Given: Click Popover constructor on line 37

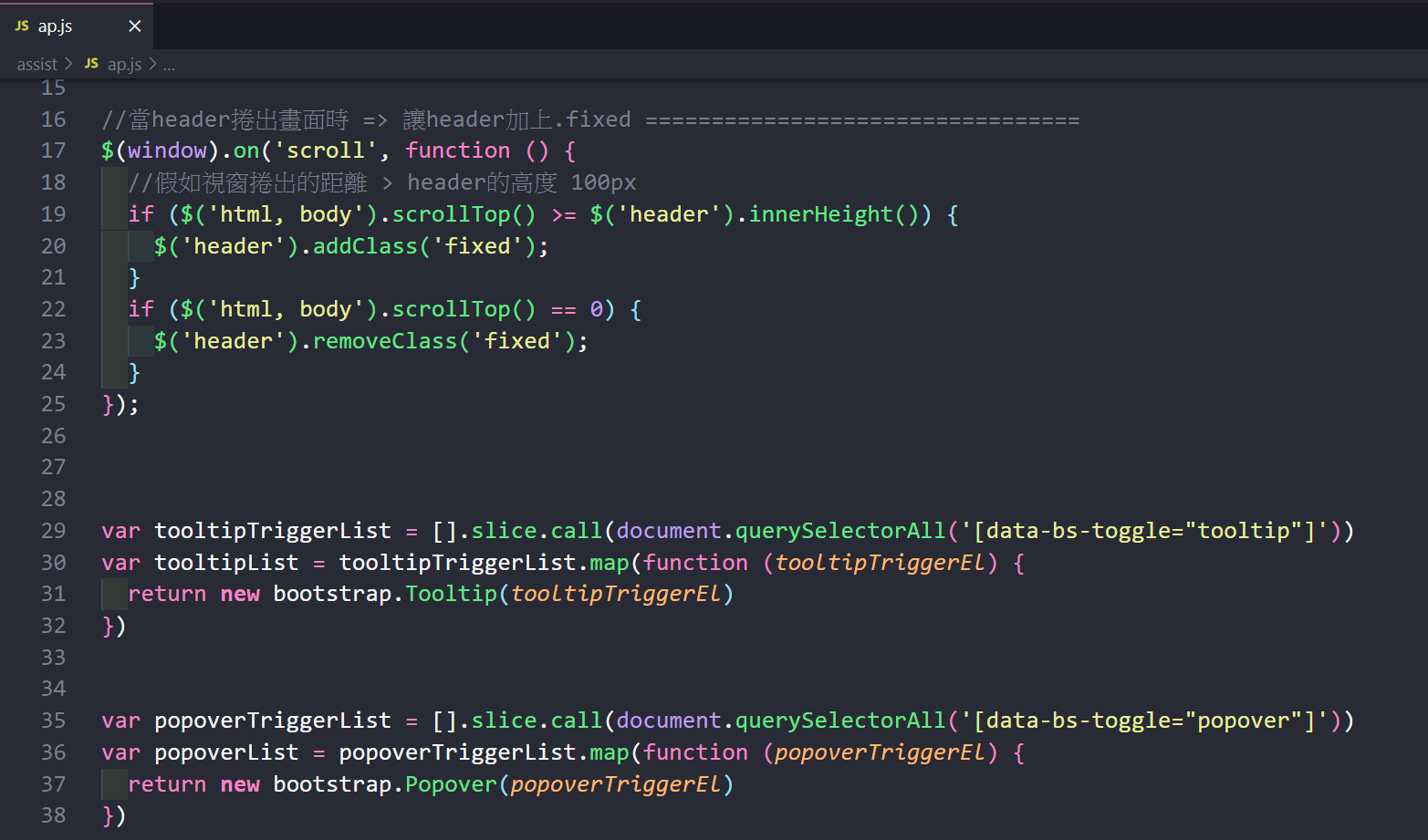Looking at the screenshot, I should (451, 784).
